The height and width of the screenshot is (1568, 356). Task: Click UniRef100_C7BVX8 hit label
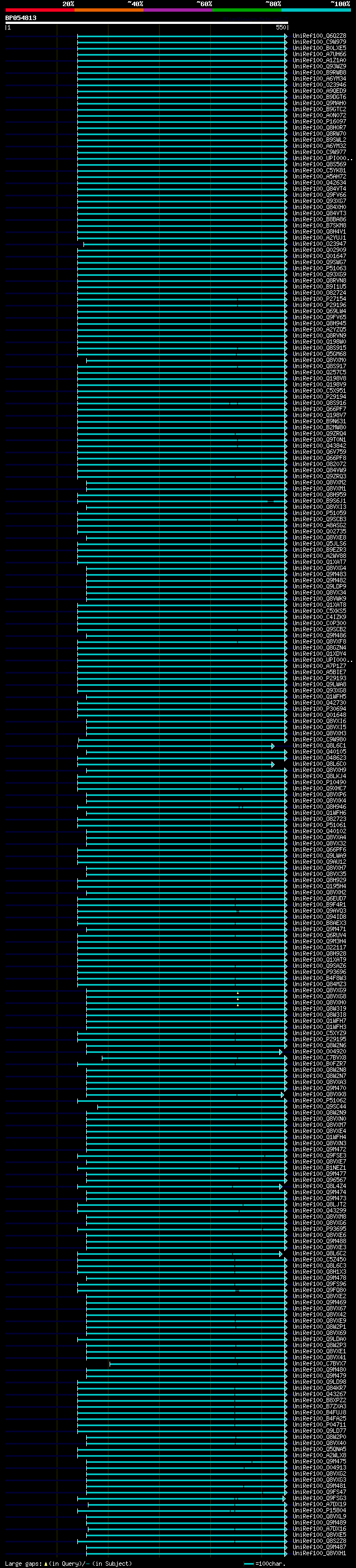[x=319, y=1057]
